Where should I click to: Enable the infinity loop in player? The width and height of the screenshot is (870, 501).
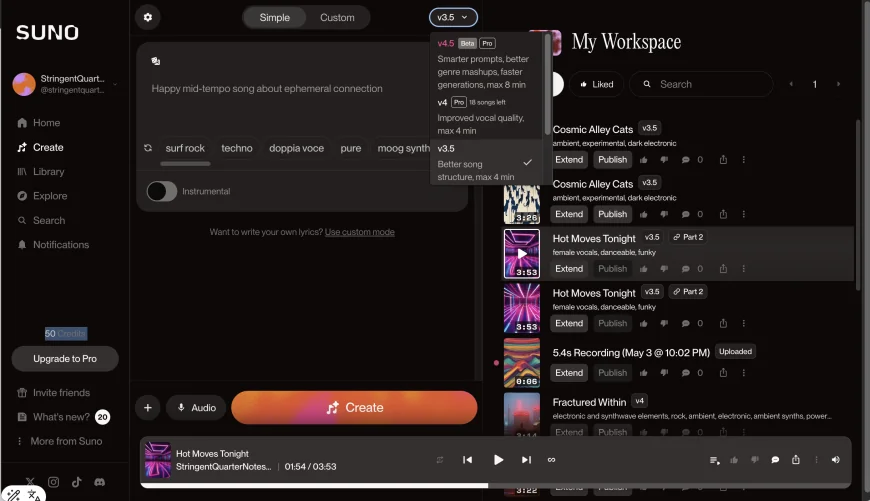tap(551, 460)
